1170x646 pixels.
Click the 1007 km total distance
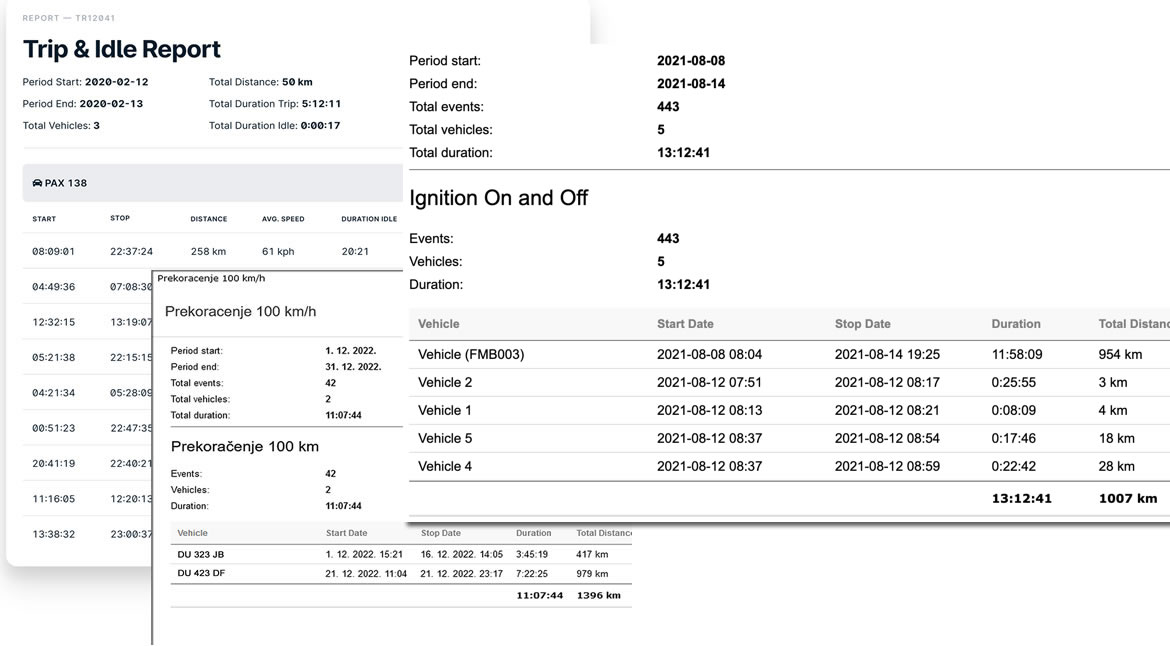point(1127,498)
